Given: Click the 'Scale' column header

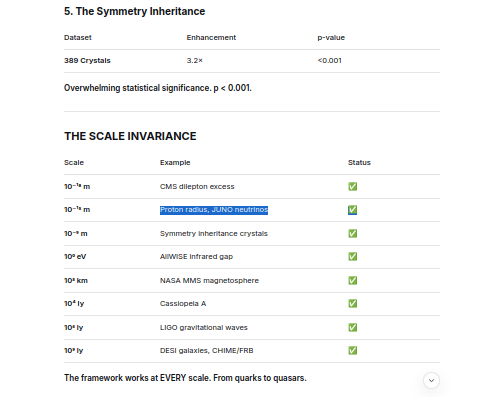Looking at the screenshot, I should [74, 163].
